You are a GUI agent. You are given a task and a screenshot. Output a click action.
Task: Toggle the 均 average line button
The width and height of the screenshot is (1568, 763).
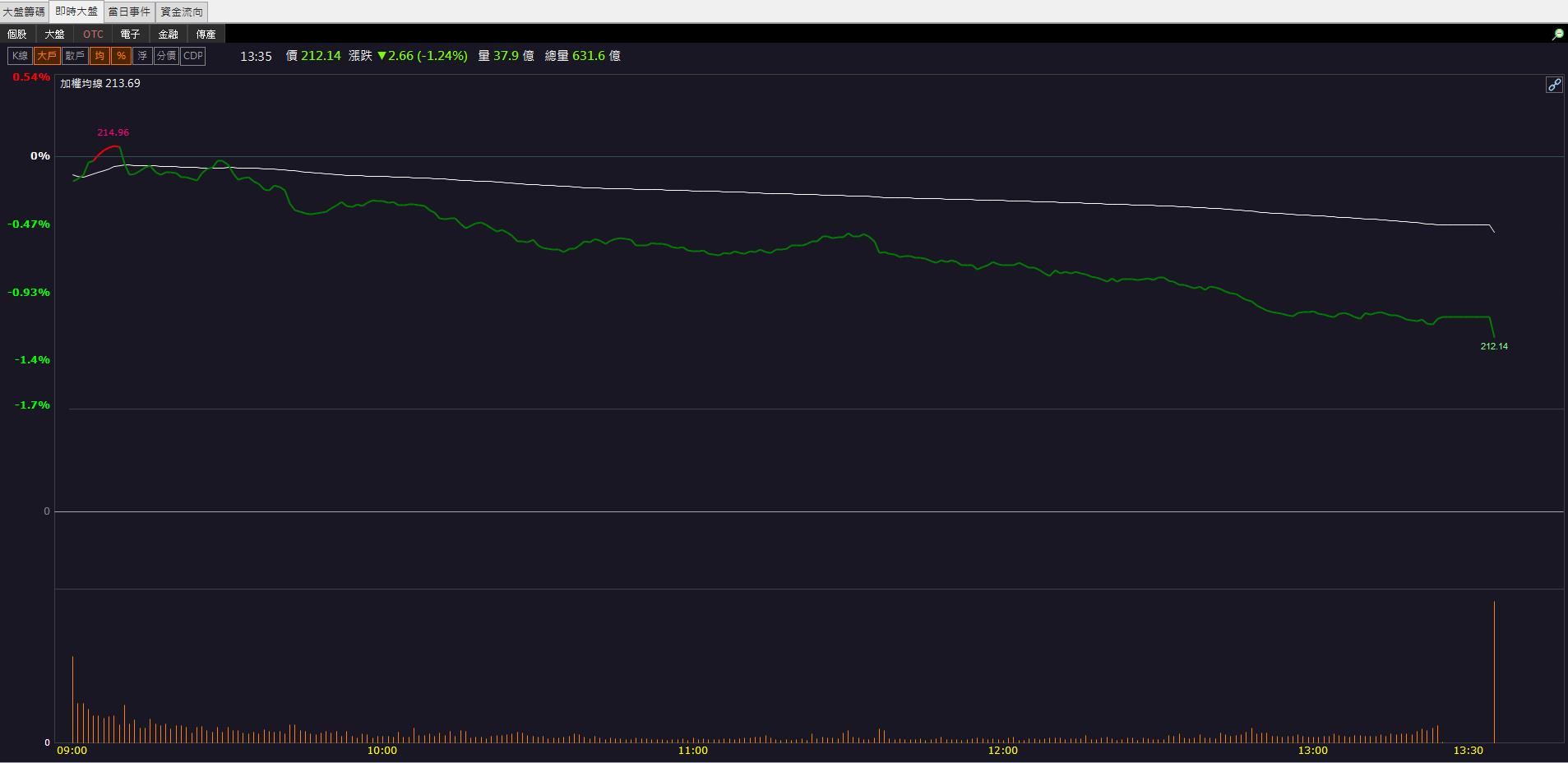tap(99, 56)
